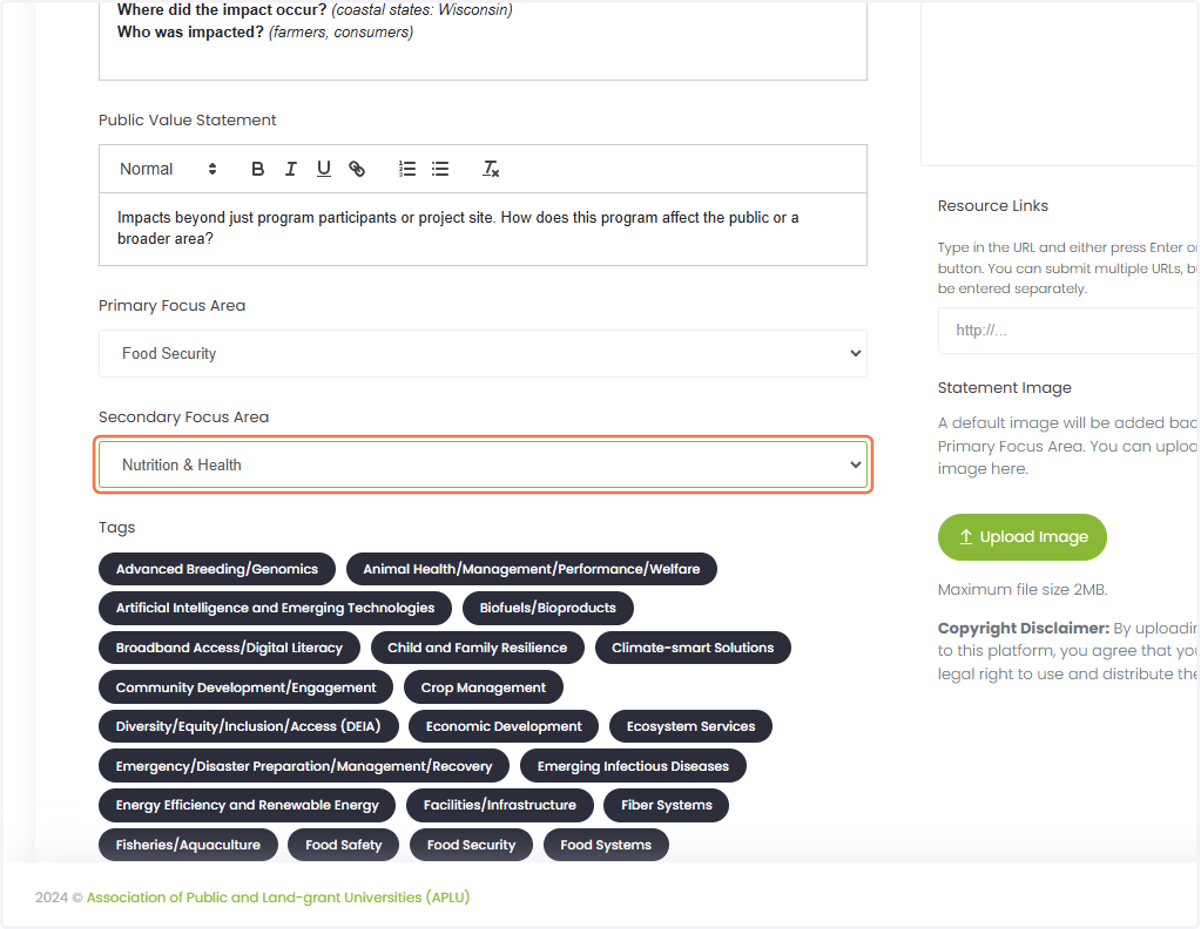Select the Ecosystem Services tag
Screen dimensions: 1200x929
[x=691, y=726]
